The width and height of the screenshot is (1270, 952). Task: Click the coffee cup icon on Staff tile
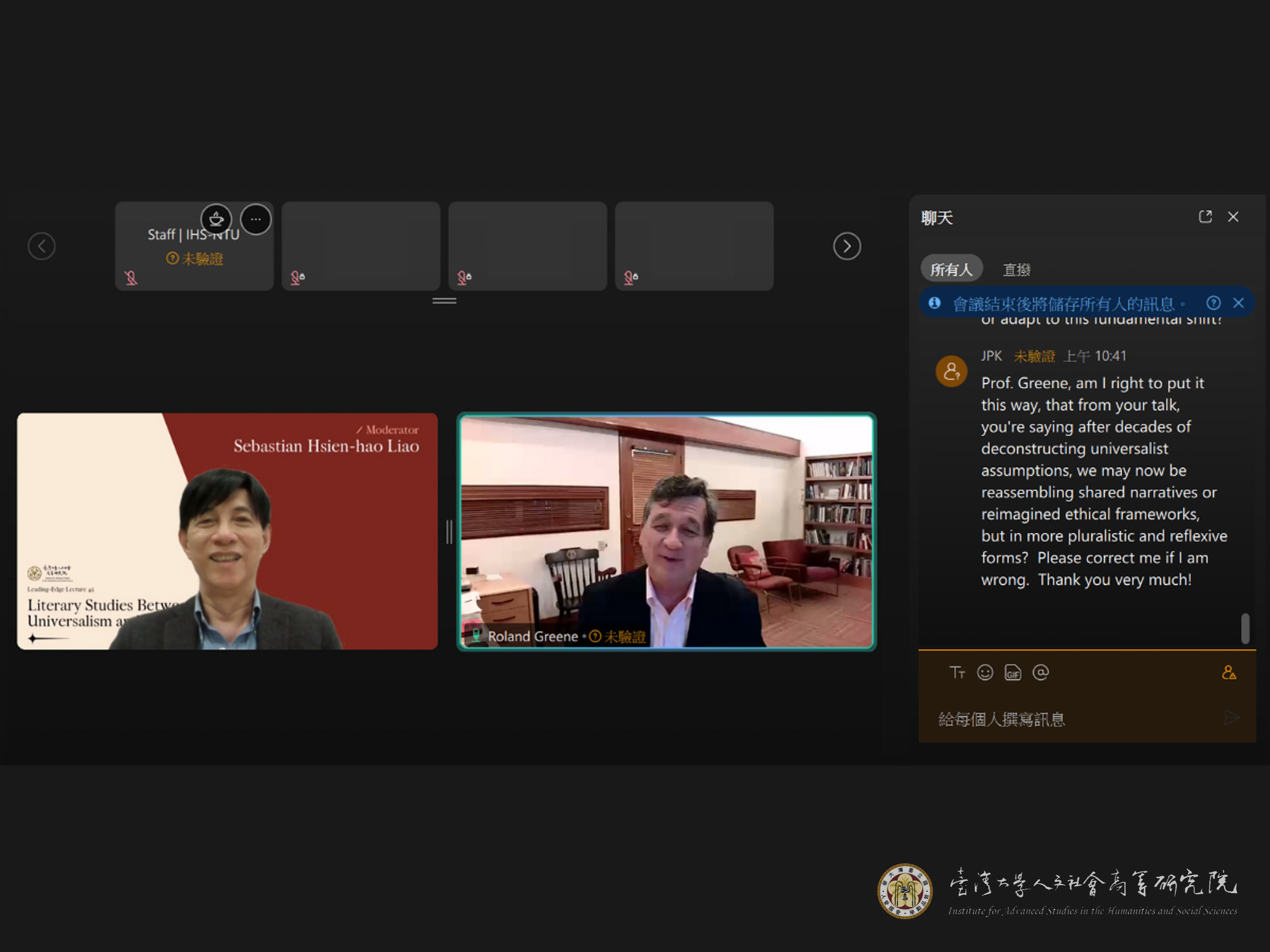coord(216,219)
